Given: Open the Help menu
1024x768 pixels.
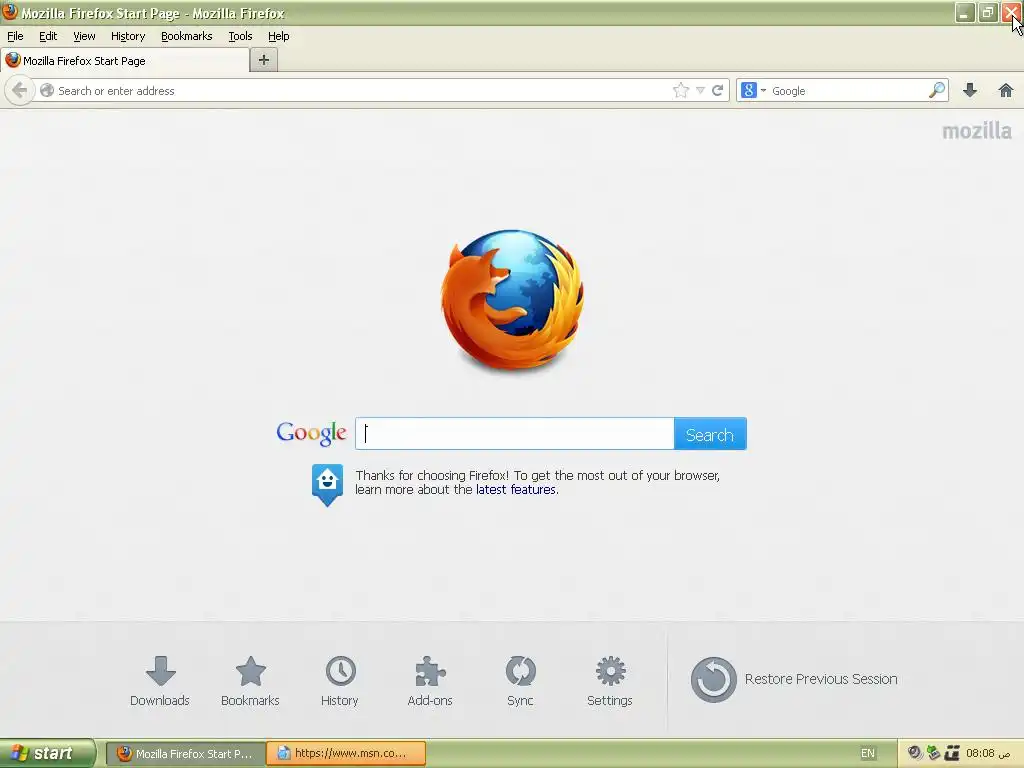Looking at the screenshot, I should pos(278,36).
